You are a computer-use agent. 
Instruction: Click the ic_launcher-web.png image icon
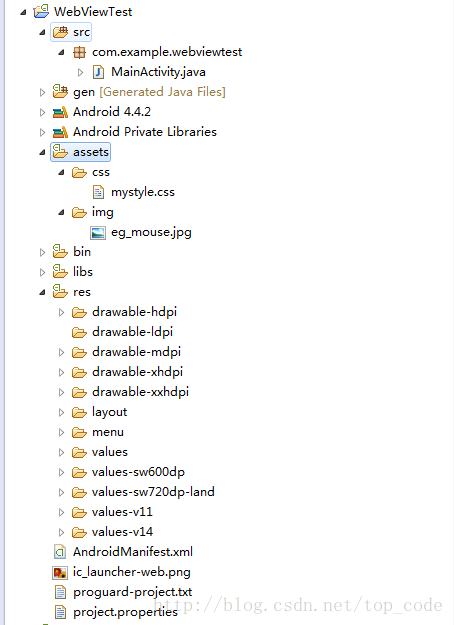pyautogui.click(x=60, y=572)
